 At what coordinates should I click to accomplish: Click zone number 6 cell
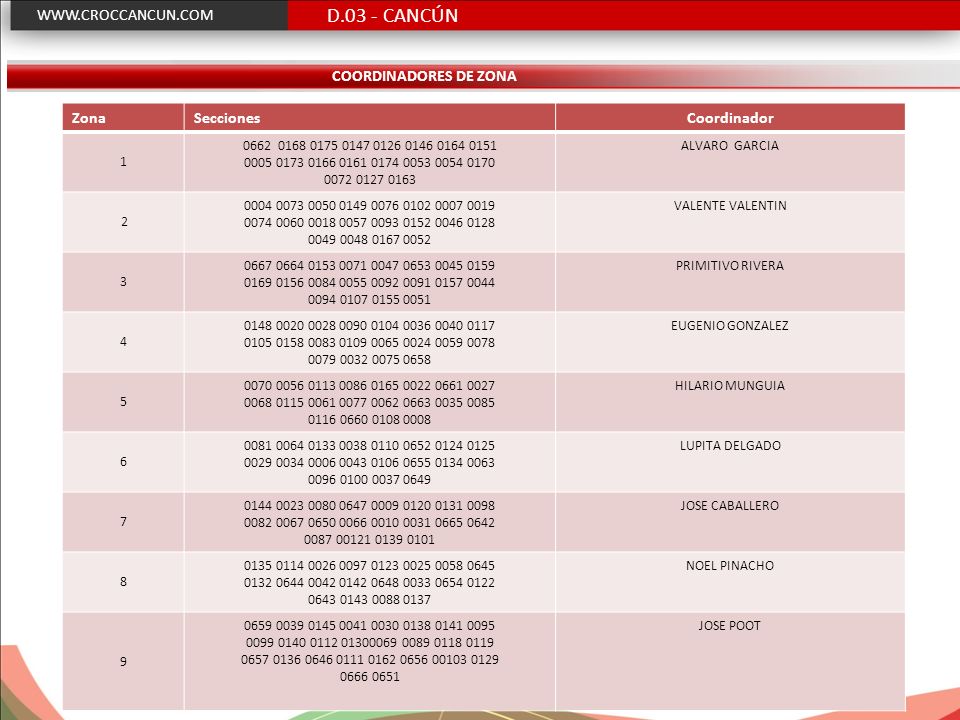click(x=123, y=462)
